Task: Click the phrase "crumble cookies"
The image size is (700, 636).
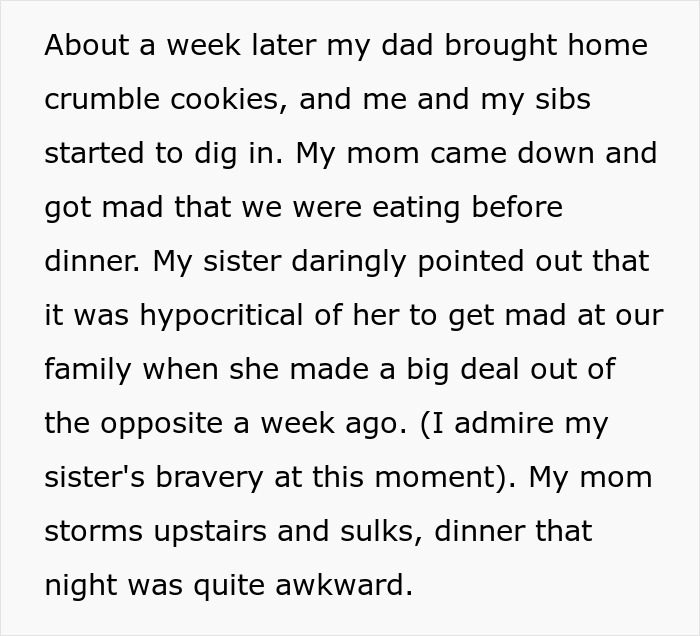Action: click(165, 99)
